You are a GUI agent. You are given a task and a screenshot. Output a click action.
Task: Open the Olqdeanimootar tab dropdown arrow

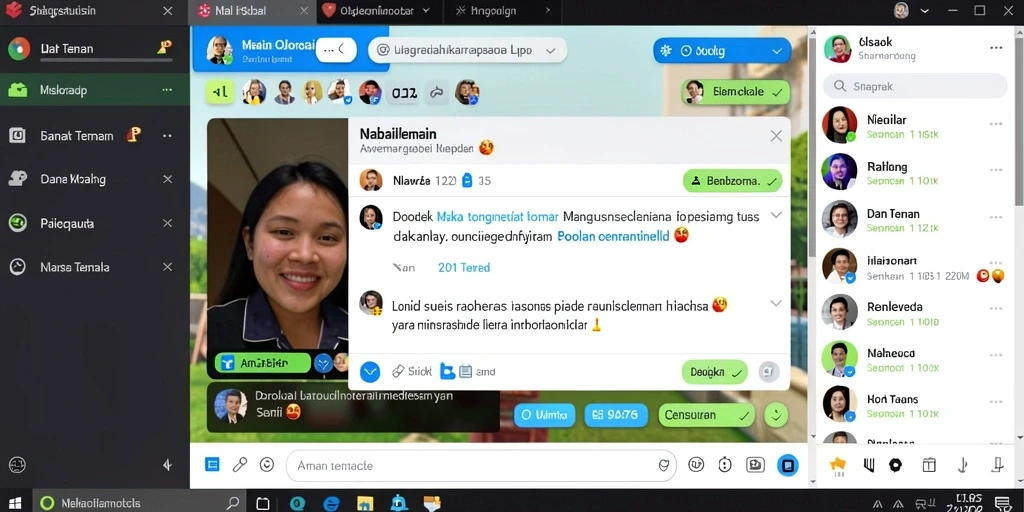[x=426, y=10]
